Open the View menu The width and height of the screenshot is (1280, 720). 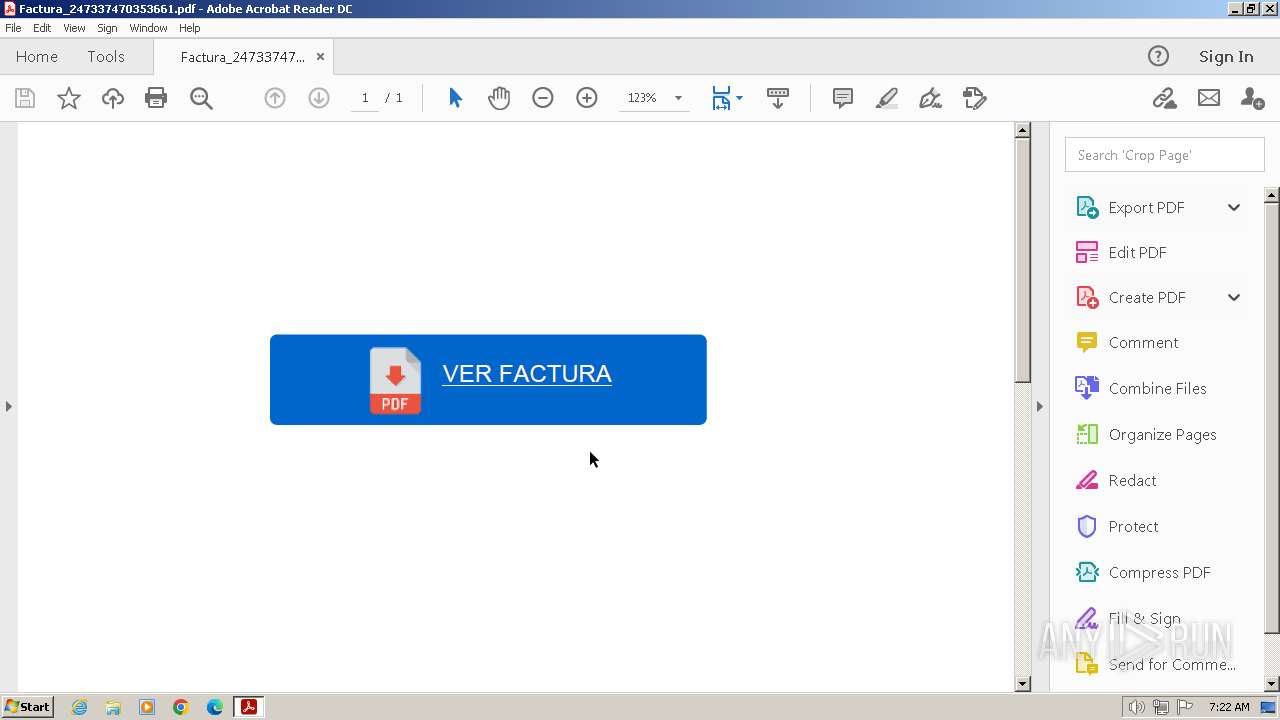(74, 28)
